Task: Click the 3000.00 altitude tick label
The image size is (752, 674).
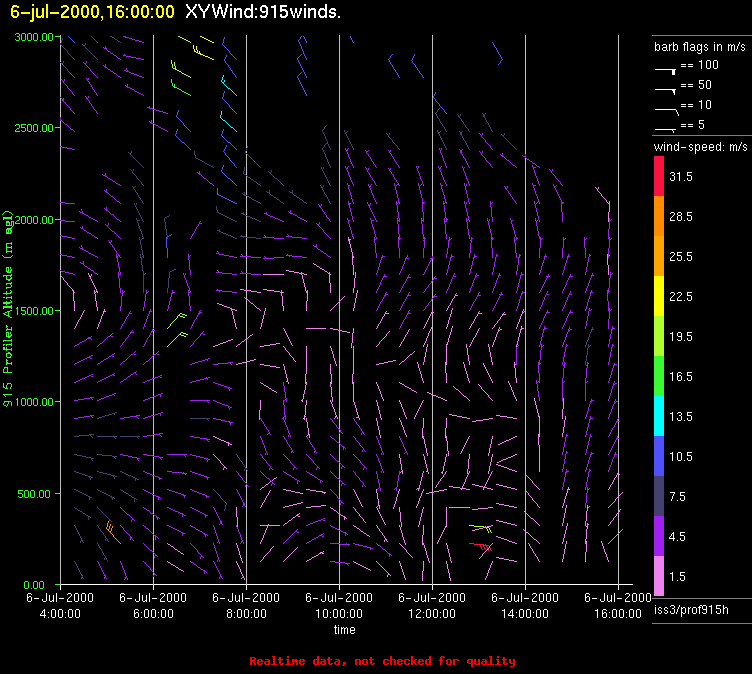Action: [34, 37]
